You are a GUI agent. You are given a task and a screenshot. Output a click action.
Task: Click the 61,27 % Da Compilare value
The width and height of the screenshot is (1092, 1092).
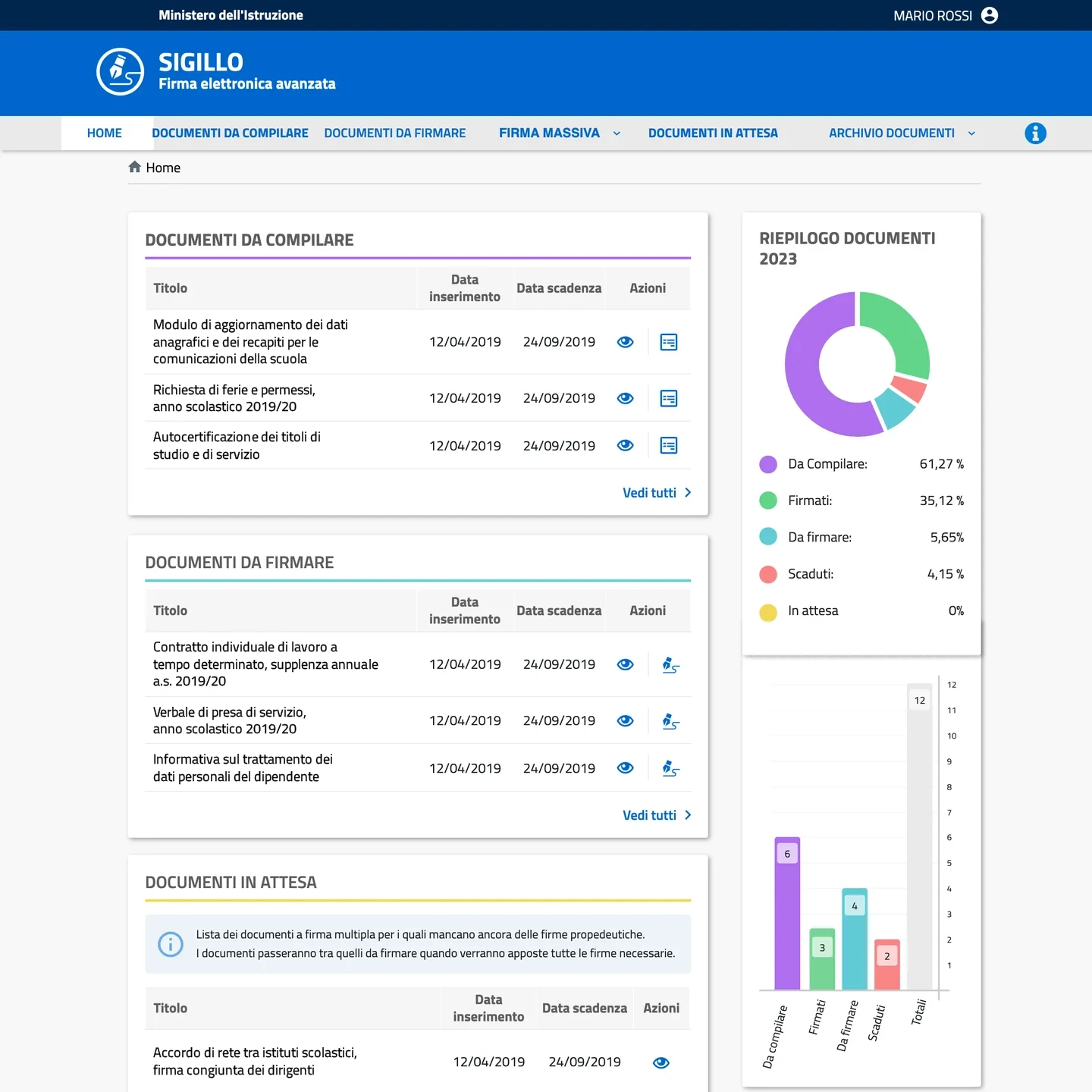click(942, 464)
